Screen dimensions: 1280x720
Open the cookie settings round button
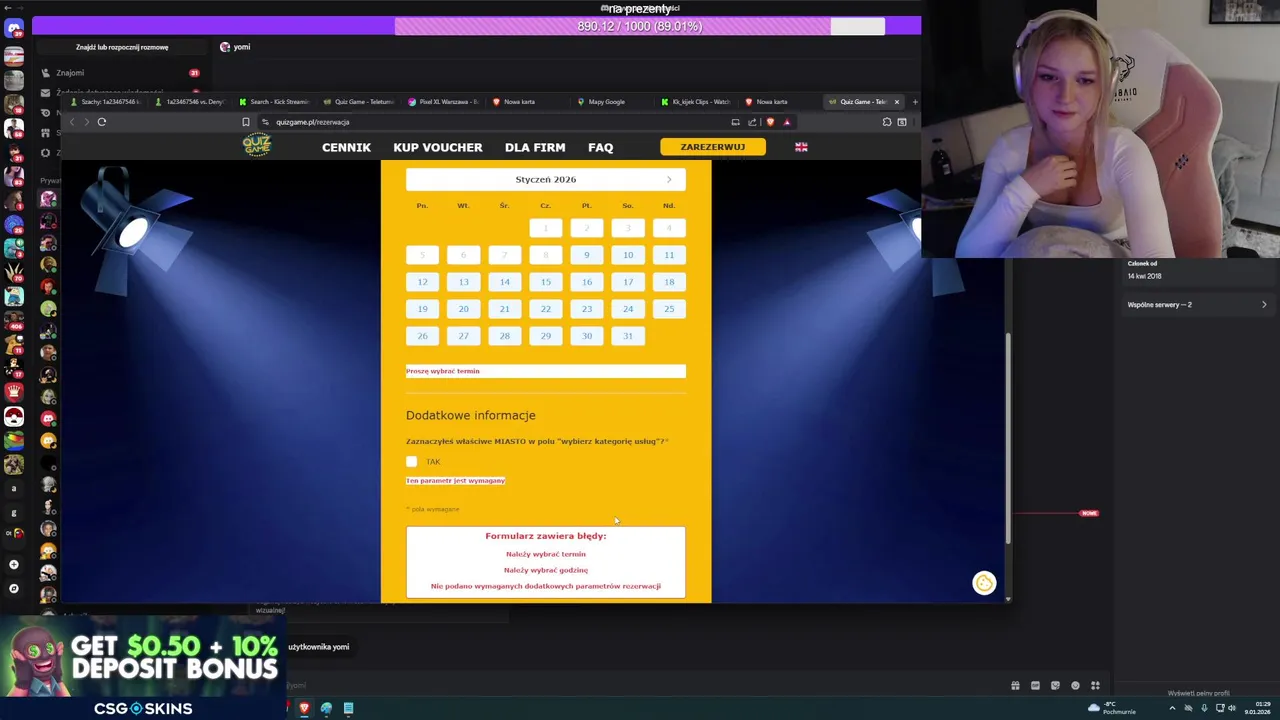[984, 583]
